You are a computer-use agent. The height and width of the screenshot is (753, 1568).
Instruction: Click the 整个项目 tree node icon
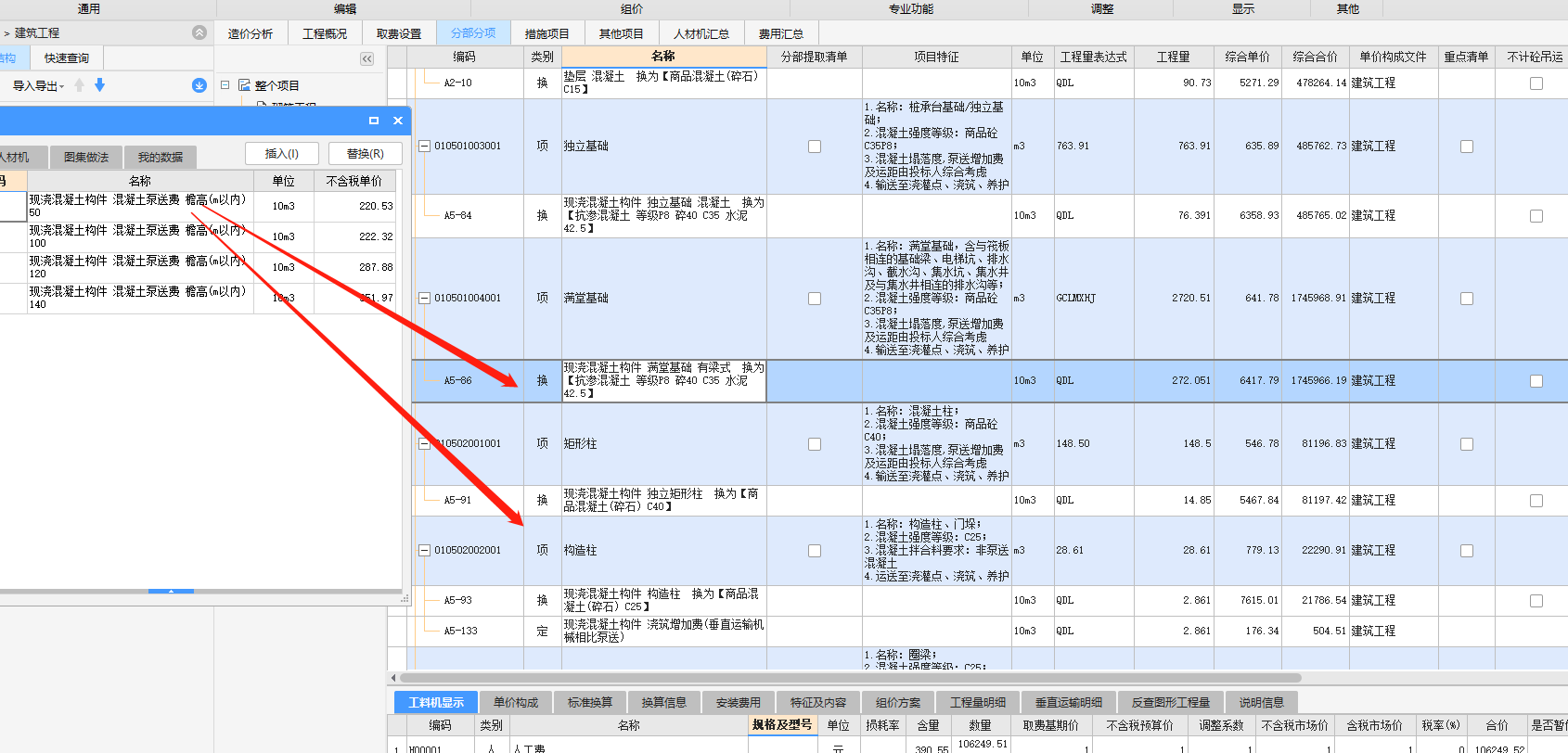245,85
